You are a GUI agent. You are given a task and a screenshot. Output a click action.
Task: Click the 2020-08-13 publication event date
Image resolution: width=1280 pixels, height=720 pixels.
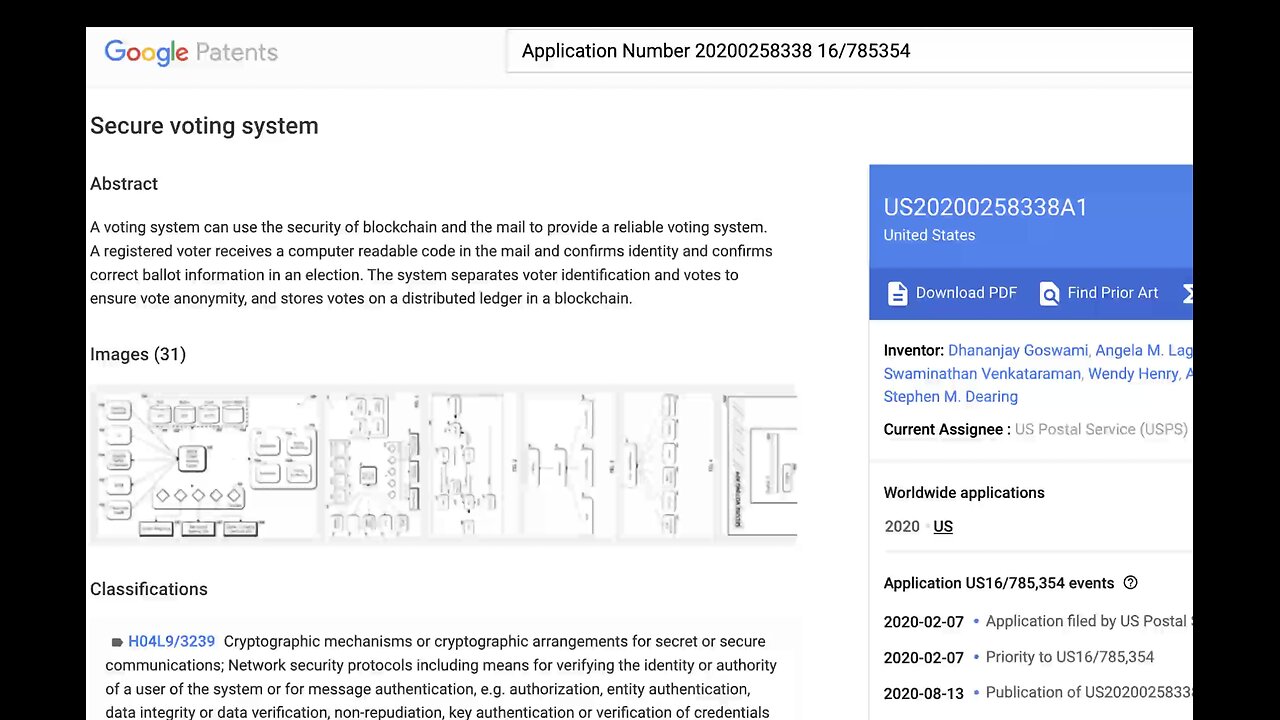924,693
